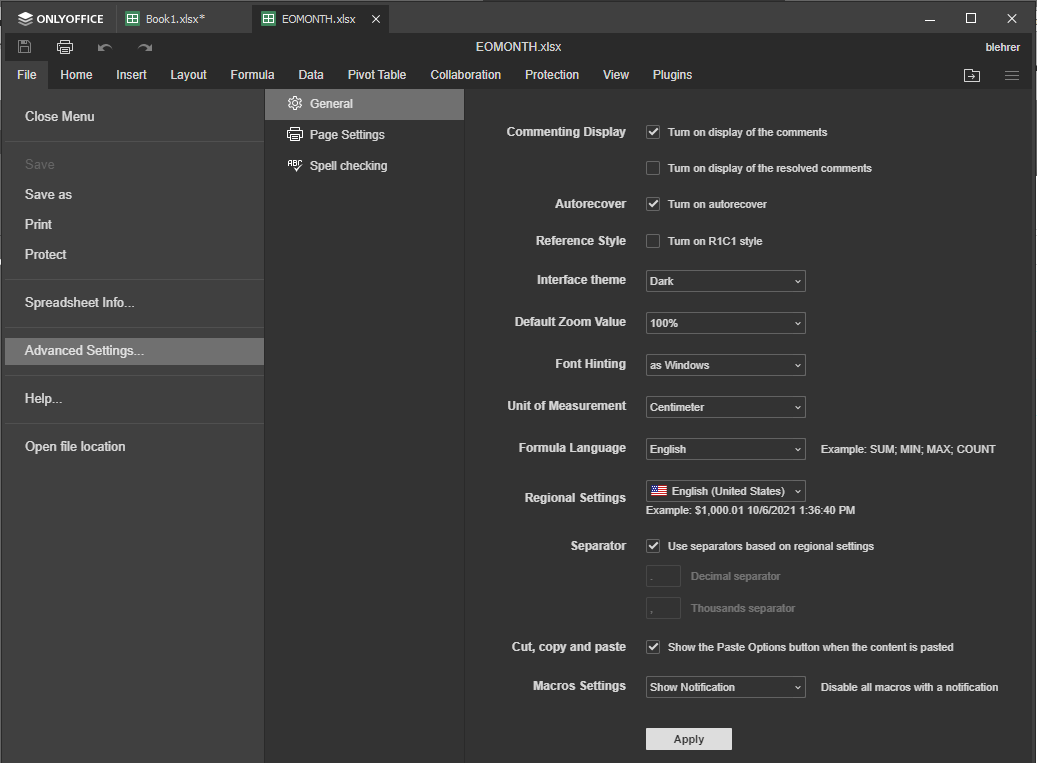Click the United States flag icon
This screenshot has width=1037, height=763.
coord(659,491)
